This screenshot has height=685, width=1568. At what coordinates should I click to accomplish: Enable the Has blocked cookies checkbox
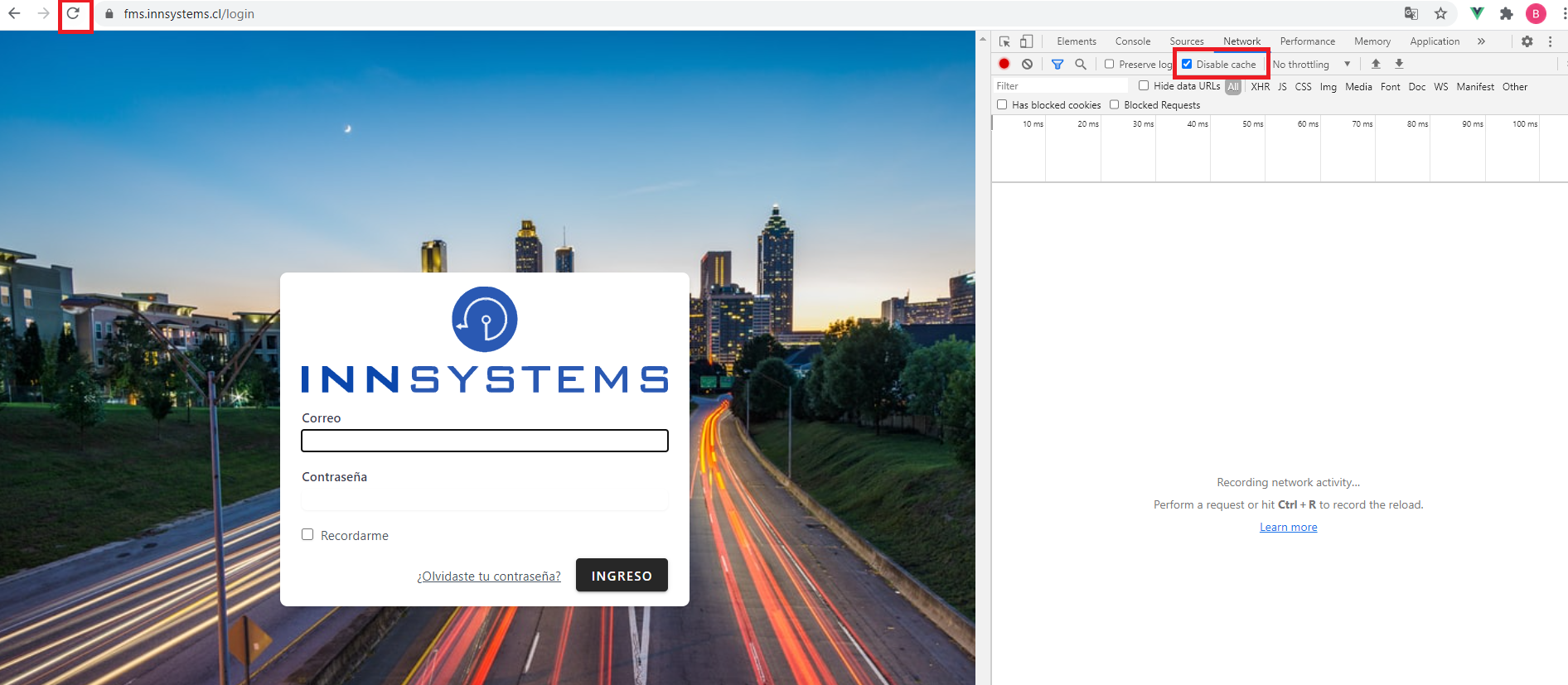1002,104
